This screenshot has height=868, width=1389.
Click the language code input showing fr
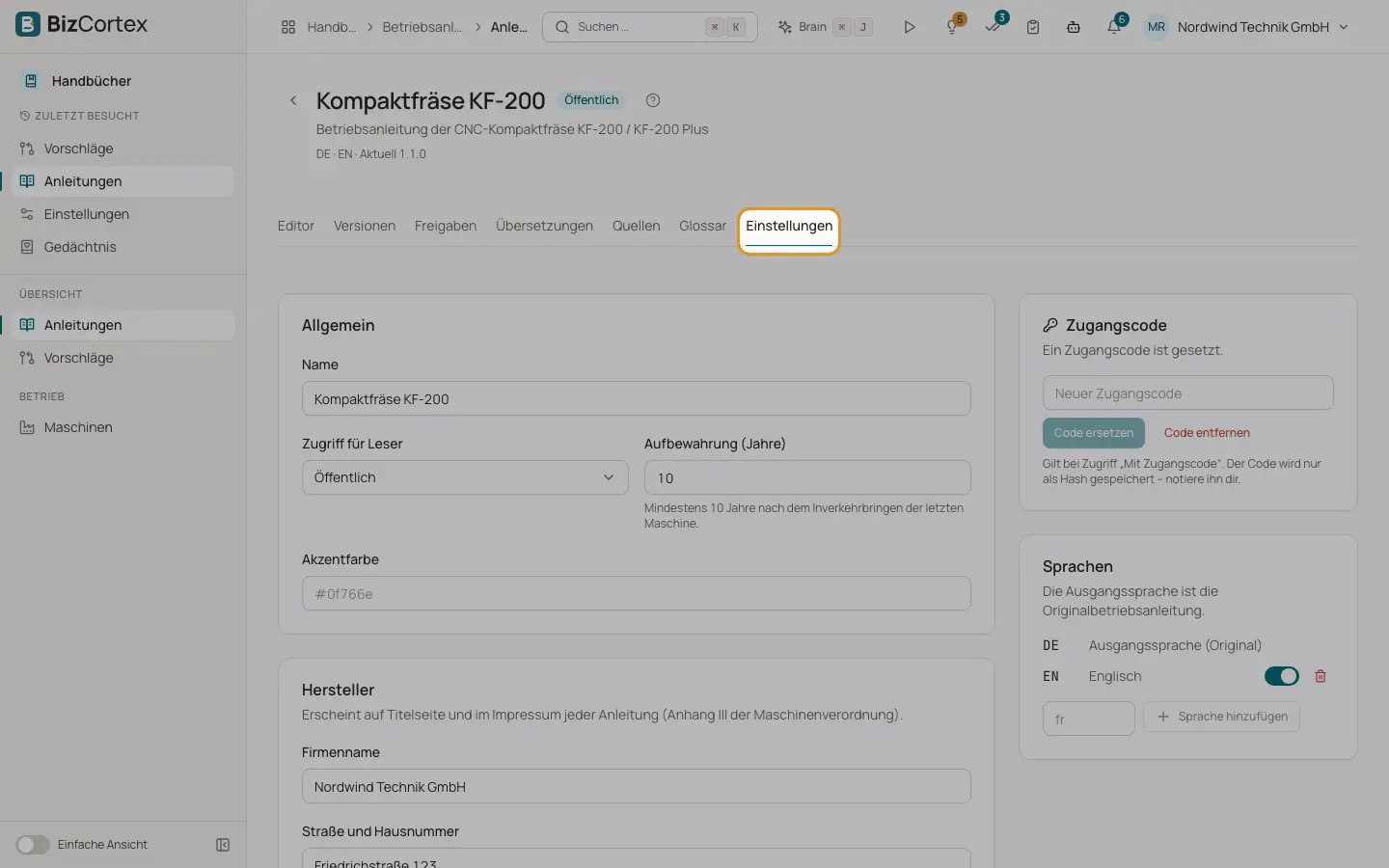(x=1088, y=719)
